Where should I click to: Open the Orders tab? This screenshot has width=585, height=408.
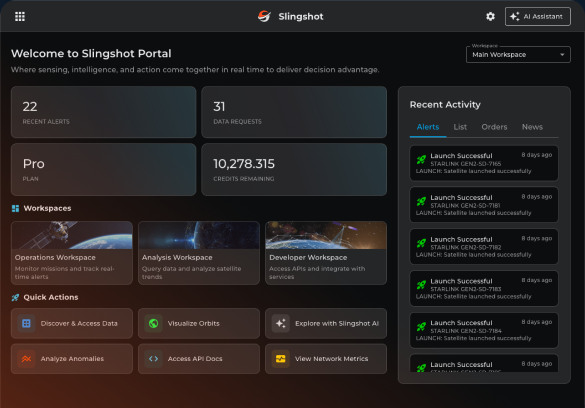click(x=494, y=127)
